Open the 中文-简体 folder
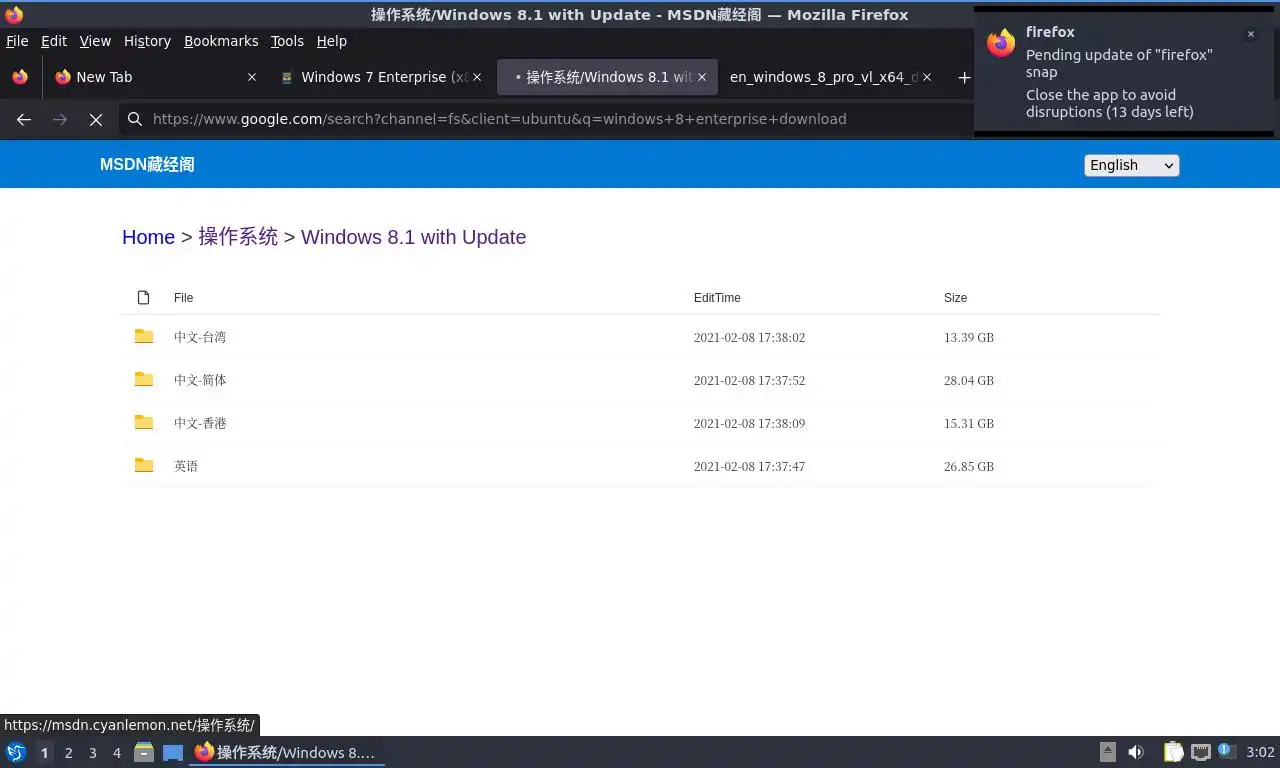Viewport: 1280px width, 768px height. pyautogui.click(x=200, y=380)
